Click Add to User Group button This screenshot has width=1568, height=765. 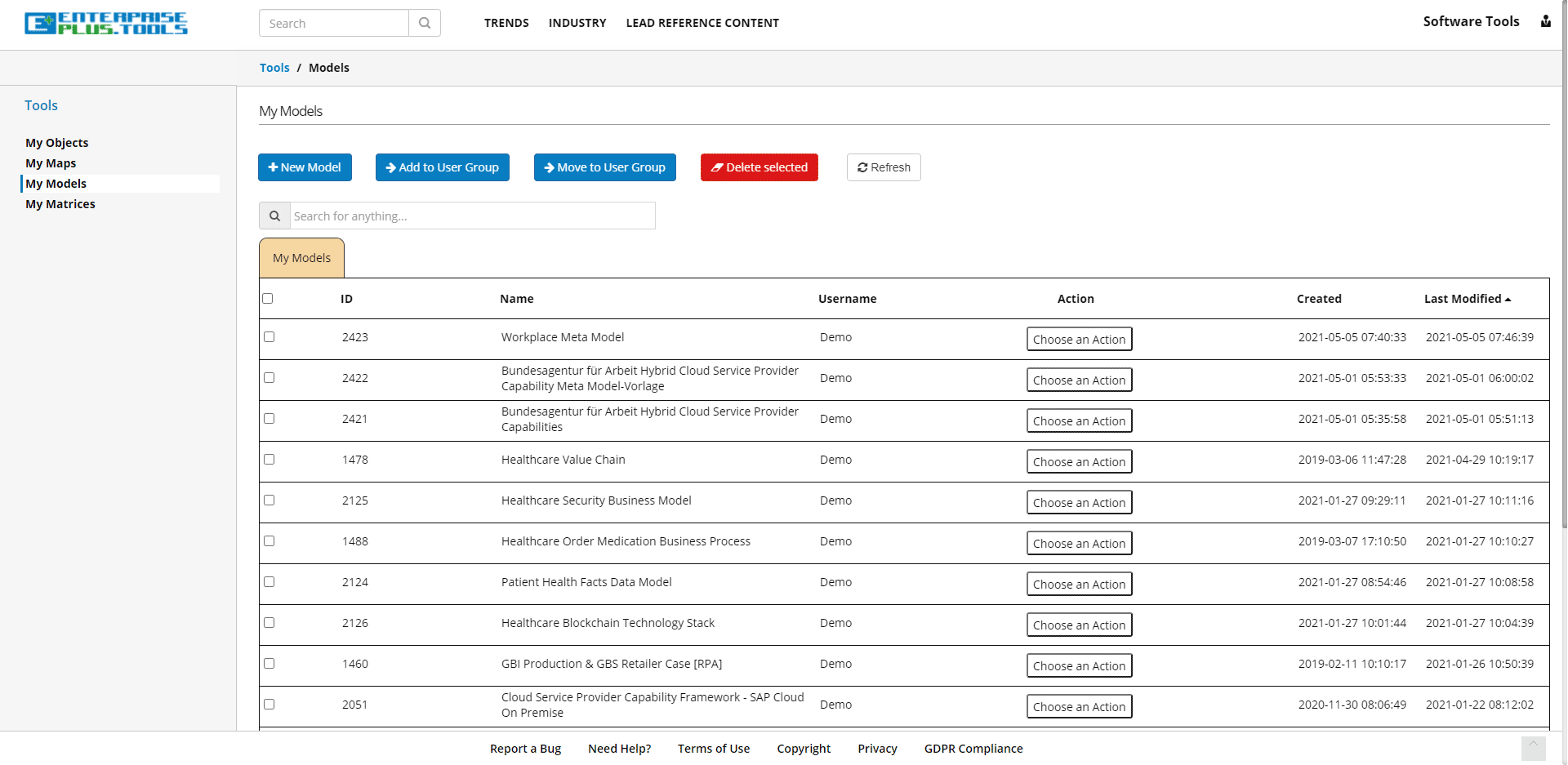tap(442, 167)
